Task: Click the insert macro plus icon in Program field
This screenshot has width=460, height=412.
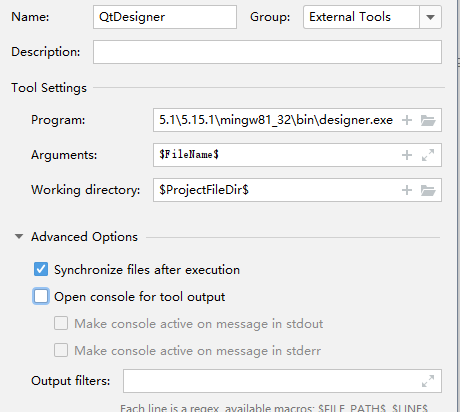Action: 407,120
